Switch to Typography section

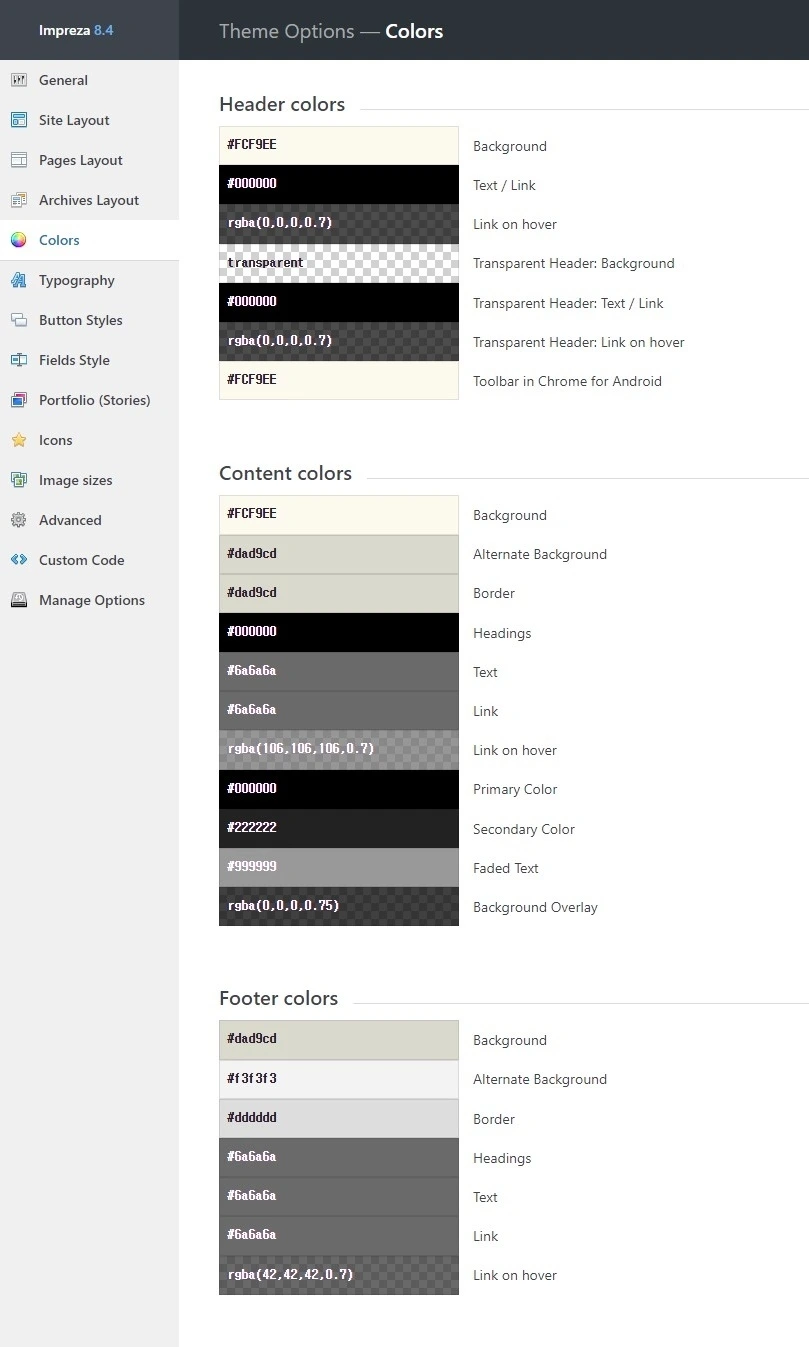click(x=89, y=280)
